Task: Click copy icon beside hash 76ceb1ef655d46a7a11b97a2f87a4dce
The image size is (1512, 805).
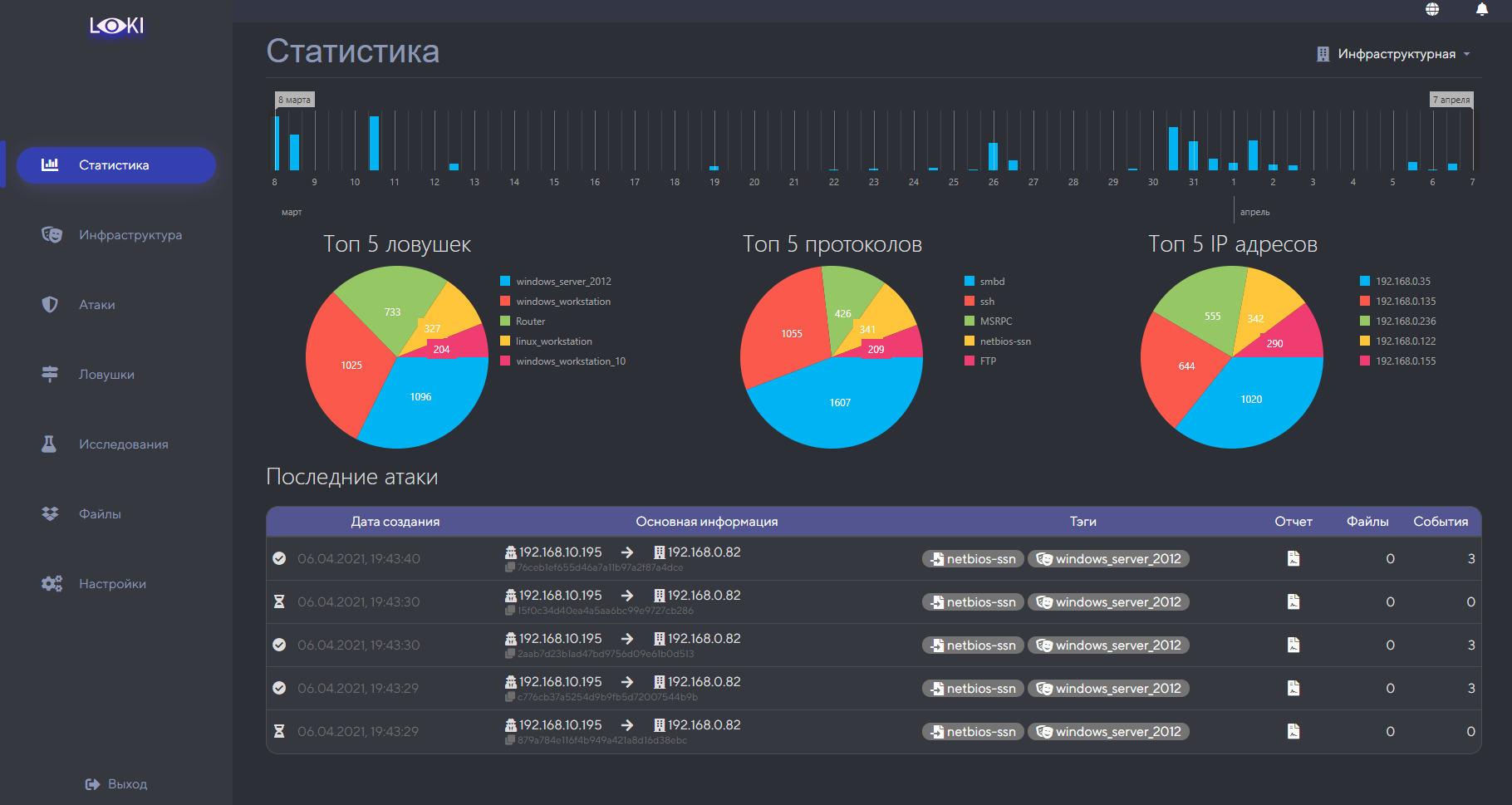Action: pyautogui.click(x=510, y=567)
